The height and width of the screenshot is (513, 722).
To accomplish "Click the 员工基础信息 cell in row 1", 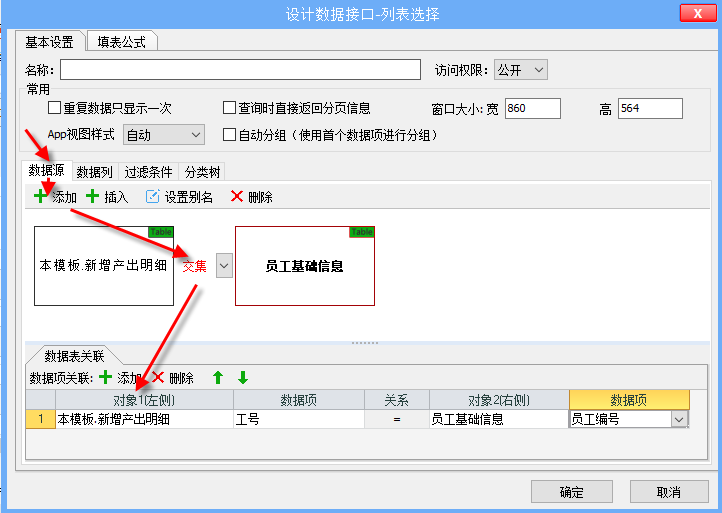I will [x=499, y=419].
